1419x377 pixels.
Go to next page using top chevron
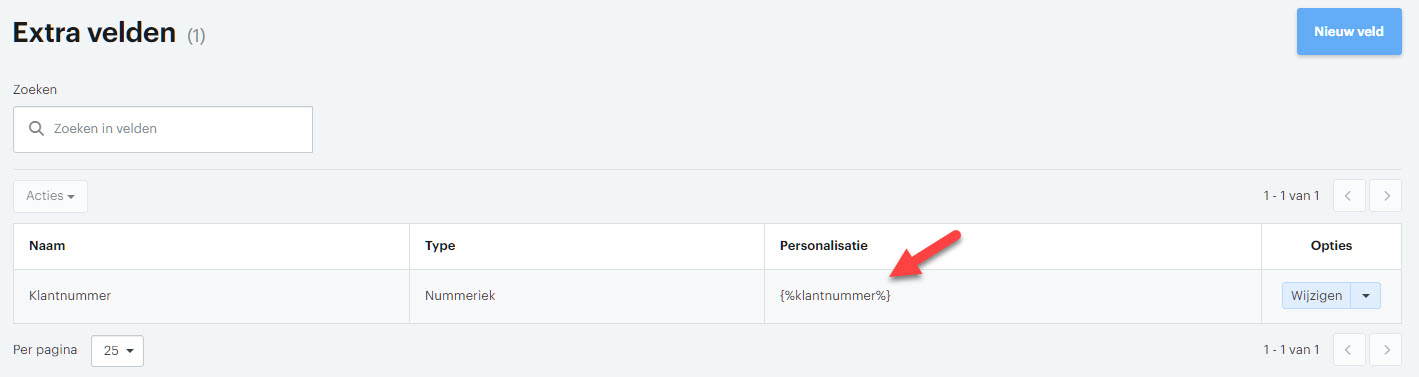(x=1386, y=196)
